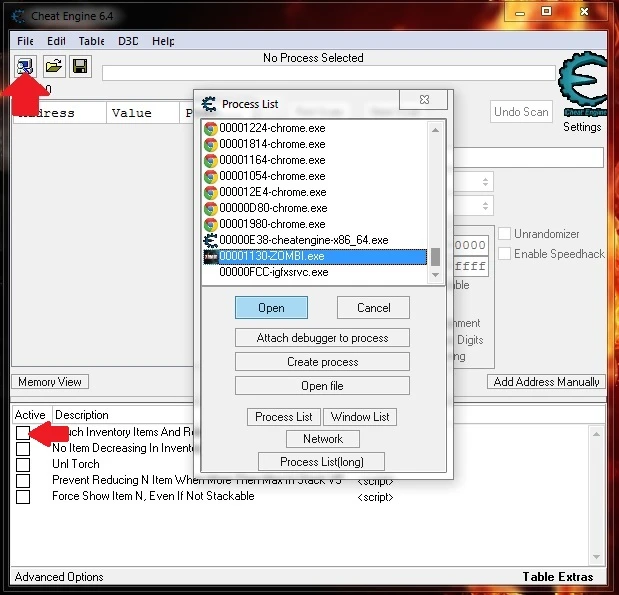Screen dimensions: 619x595
Task: Click the Description column header
Action: [82, 415]
